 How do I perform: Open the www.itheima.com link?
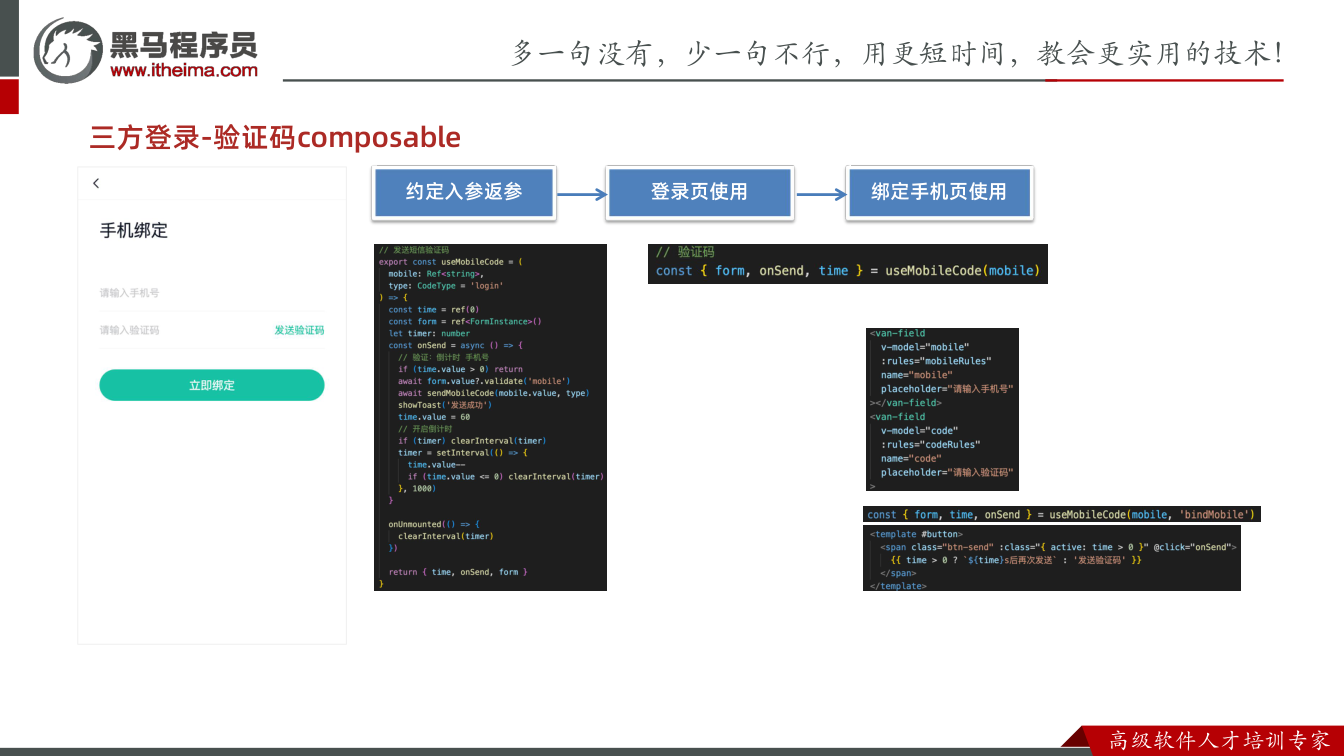click(184, 70)
